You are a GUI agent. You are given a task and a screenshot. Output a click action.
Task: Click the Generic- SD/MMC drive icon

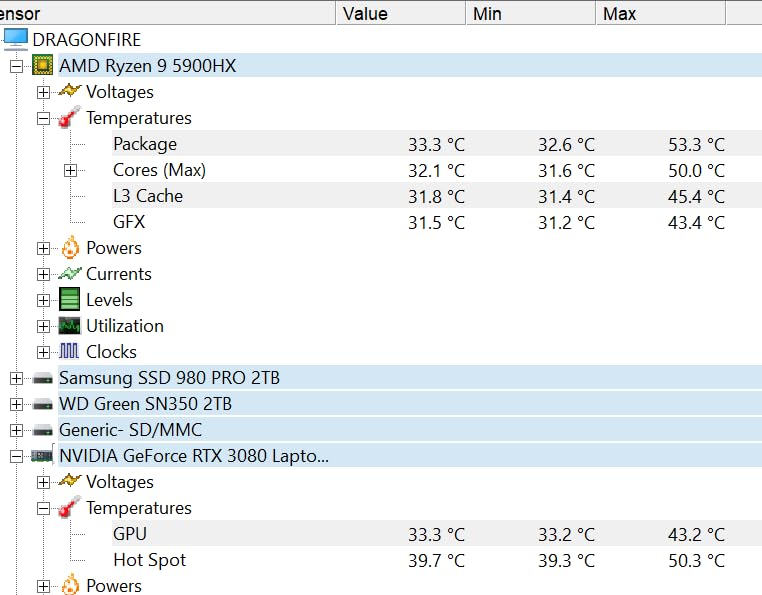point(42,430)
